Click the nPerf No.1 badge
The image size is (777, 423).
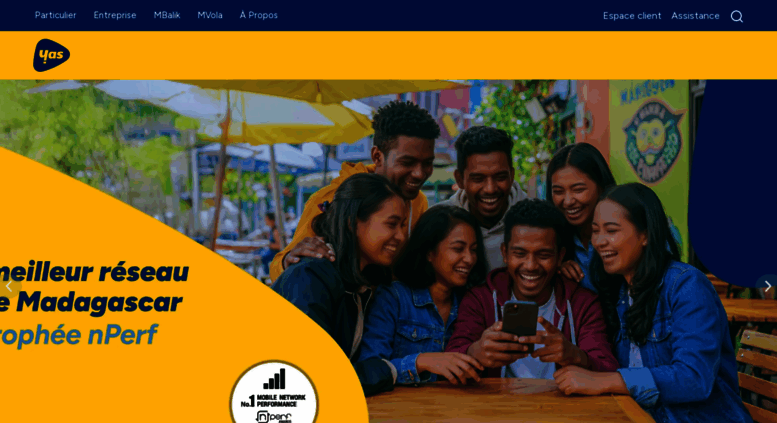tap(274, 393)
